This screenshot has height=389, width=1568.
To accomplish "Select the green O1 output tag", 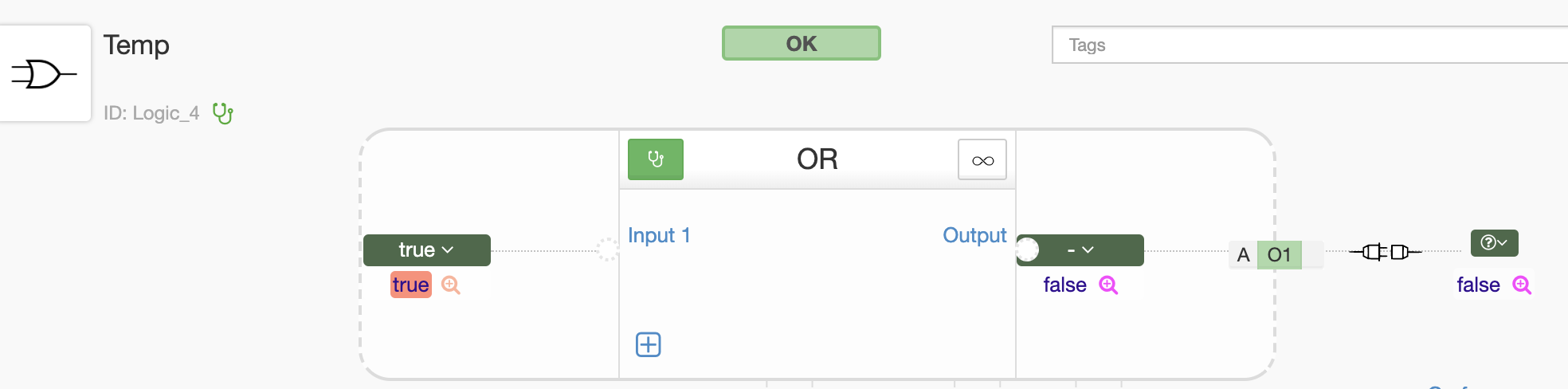I will (x=1279, y=255).
